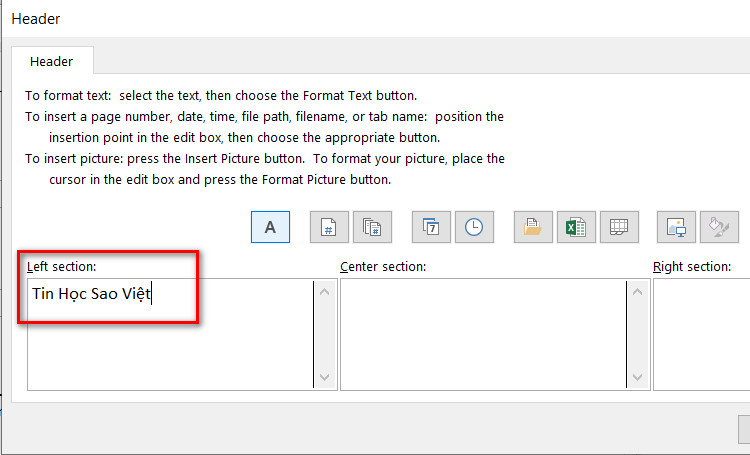Activate the Right section edit box
This screenshot has width=750, height=455.
coord(701,334)
